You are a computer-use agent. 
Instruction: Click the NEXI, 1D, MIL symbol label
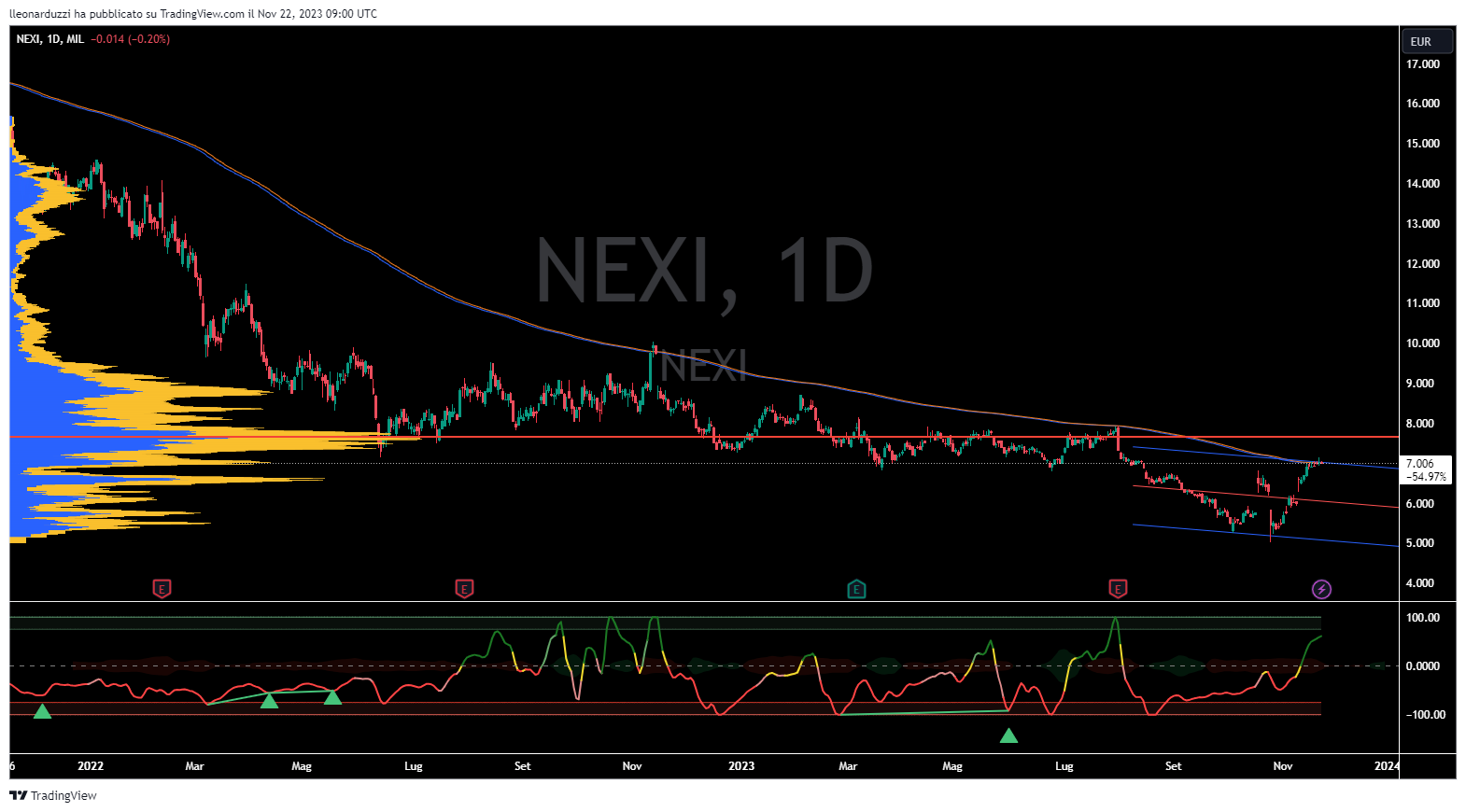click(x=49, y=39)
